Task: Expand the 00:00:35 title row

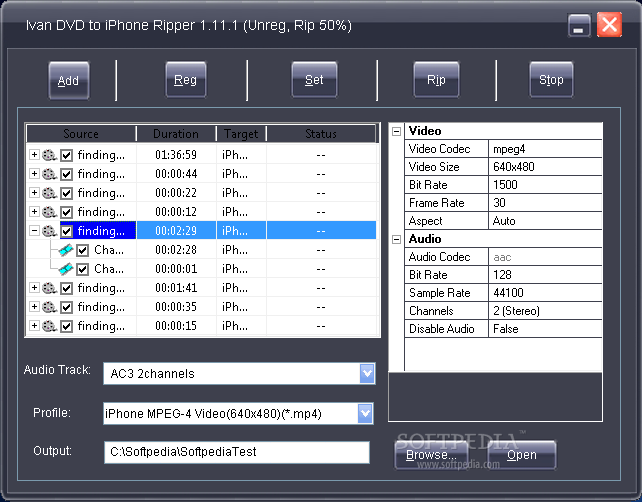Action: [34, 306]
